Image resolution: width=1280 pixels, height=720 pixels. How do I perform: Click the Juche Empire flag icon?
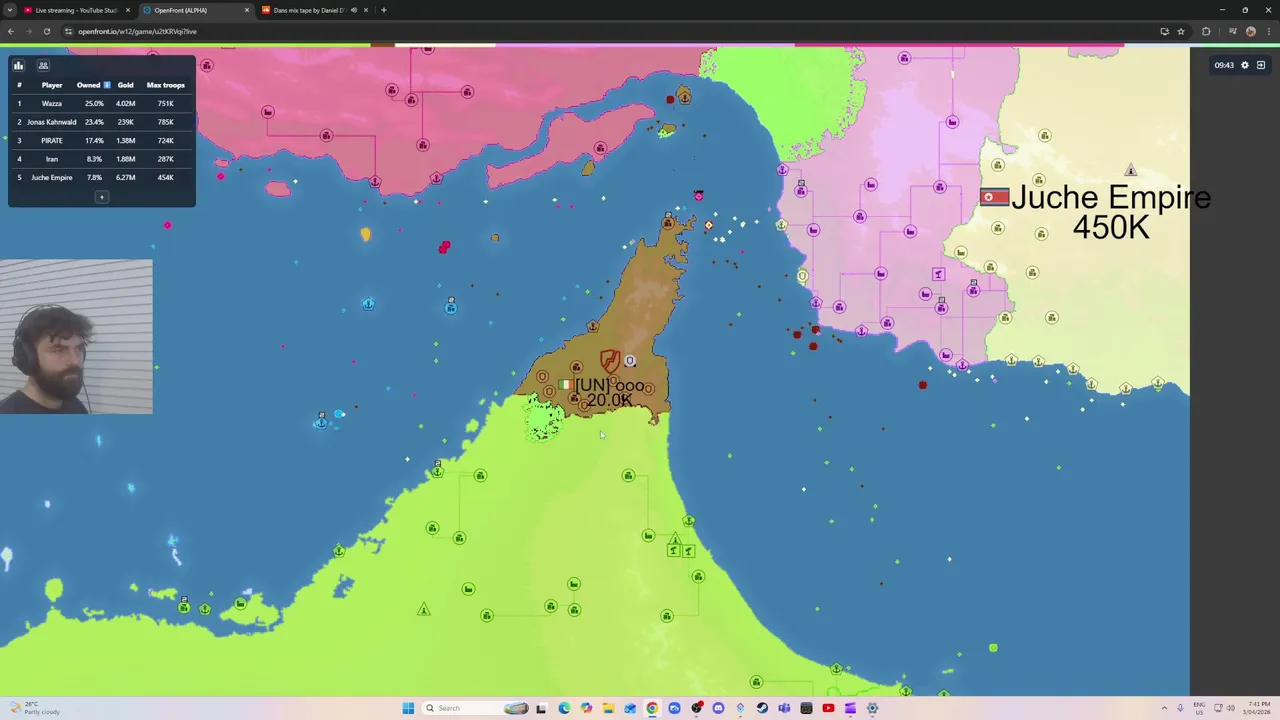[994, 197]
